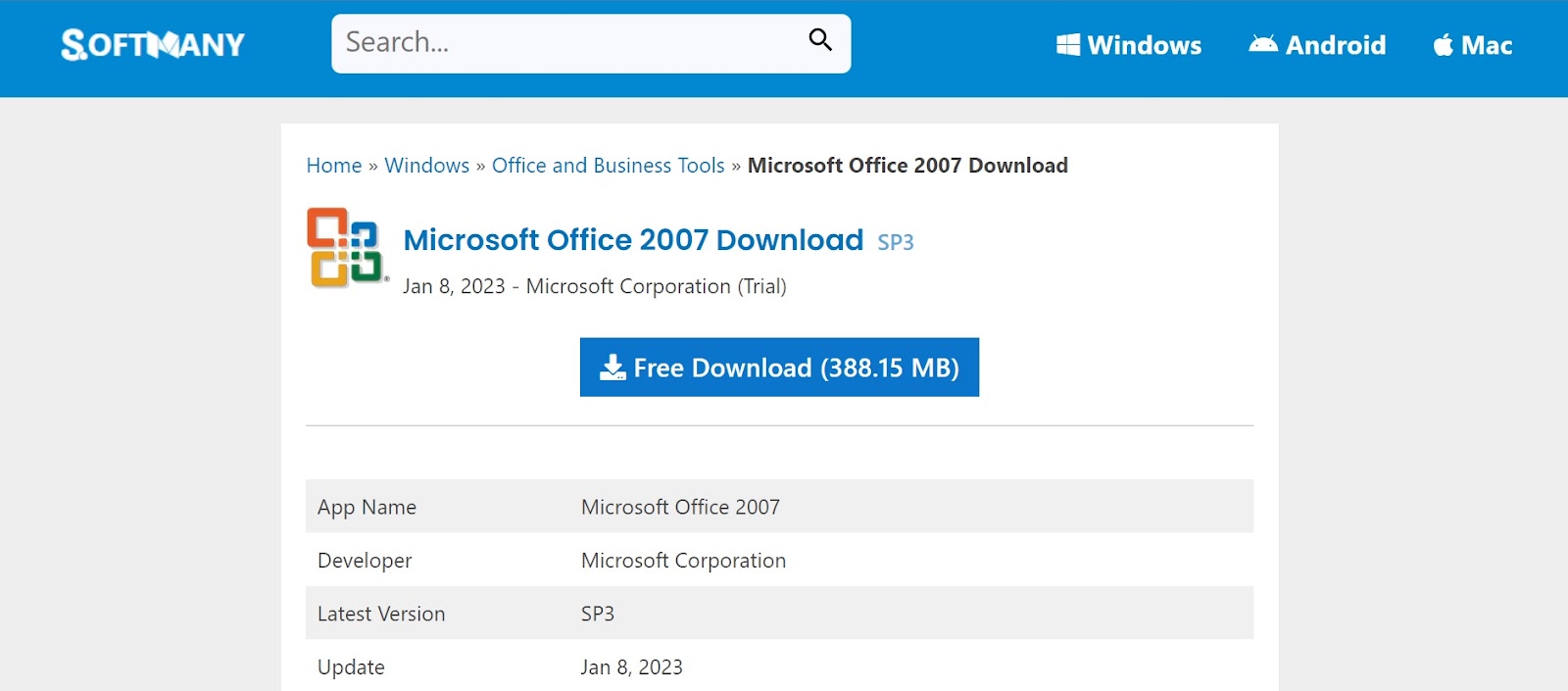The image size is (1568, 691).
Task: Click the download arrow icon on button
Action: 612,368
